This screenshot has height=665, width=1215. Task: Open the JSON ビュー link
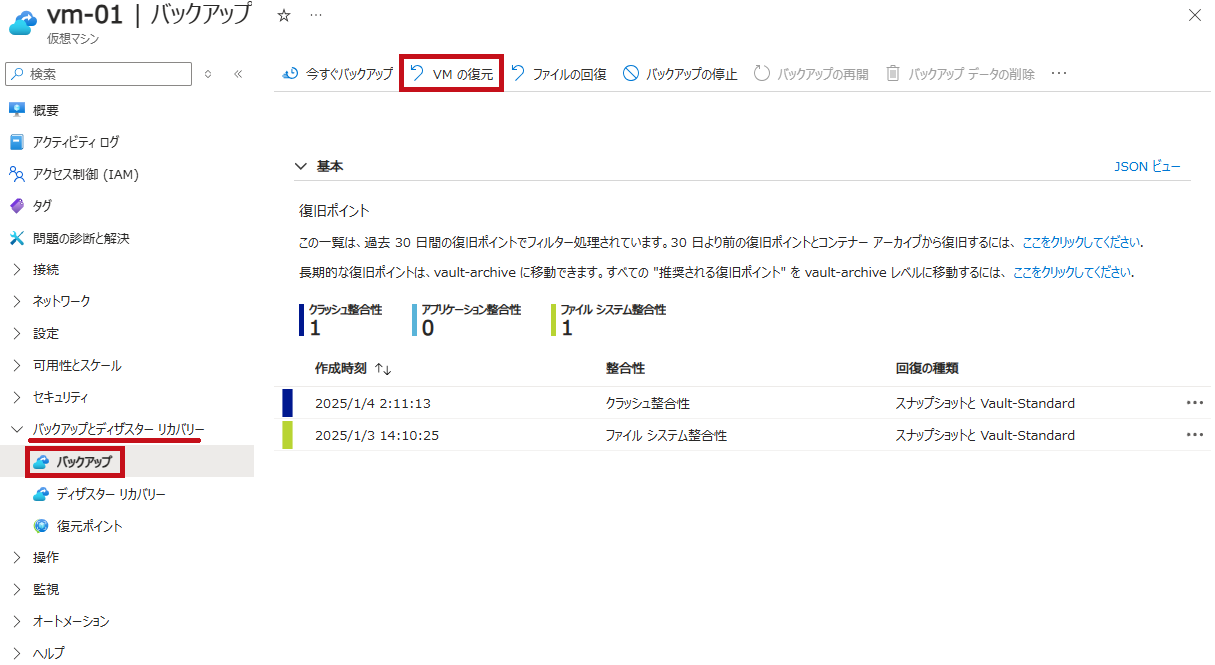point(1147,166)
